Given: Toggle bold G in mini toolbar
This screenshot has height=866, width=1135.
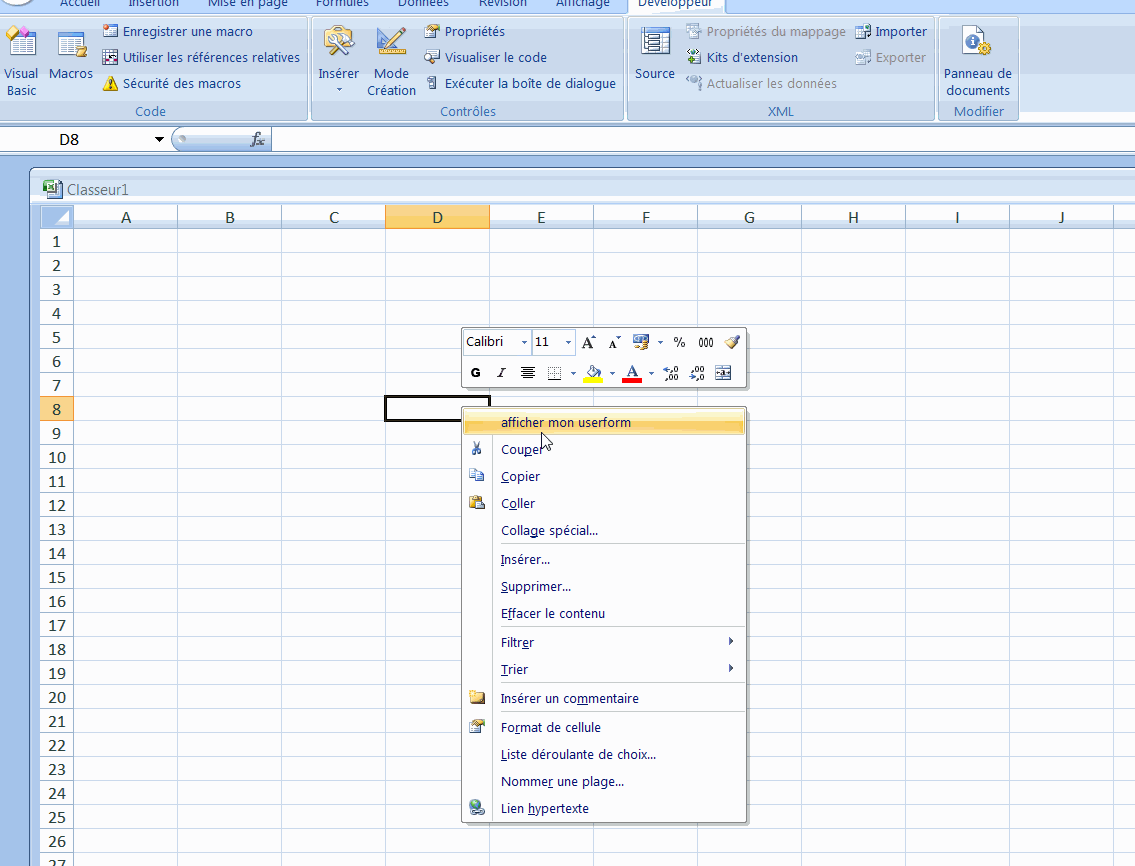Looking at the screenshot, I should pos(476,373).
